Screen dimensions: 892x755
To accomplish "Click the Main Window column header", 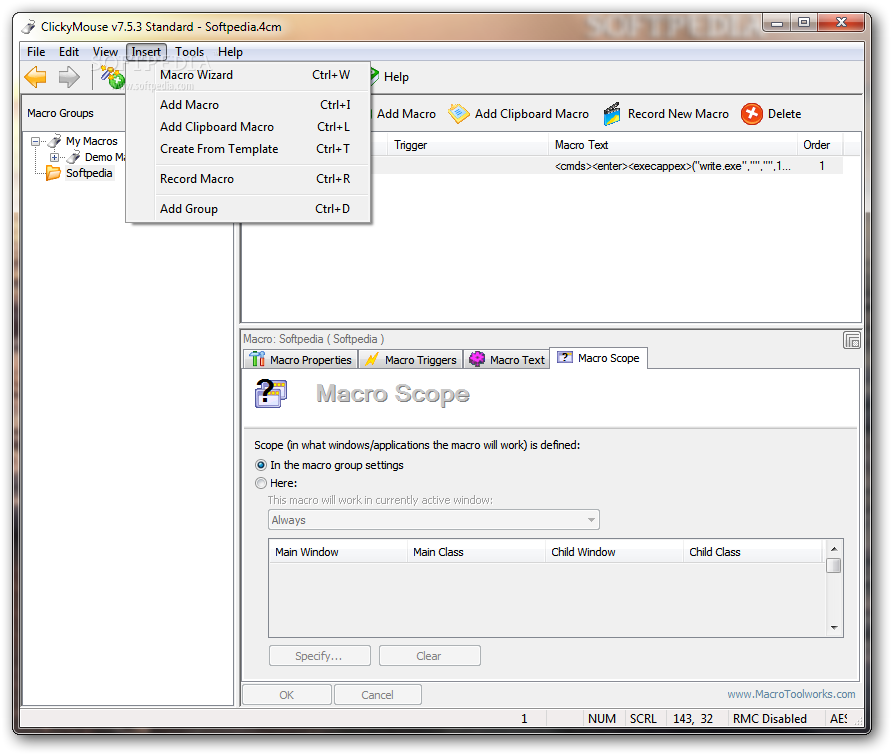I will click(338, 552).
